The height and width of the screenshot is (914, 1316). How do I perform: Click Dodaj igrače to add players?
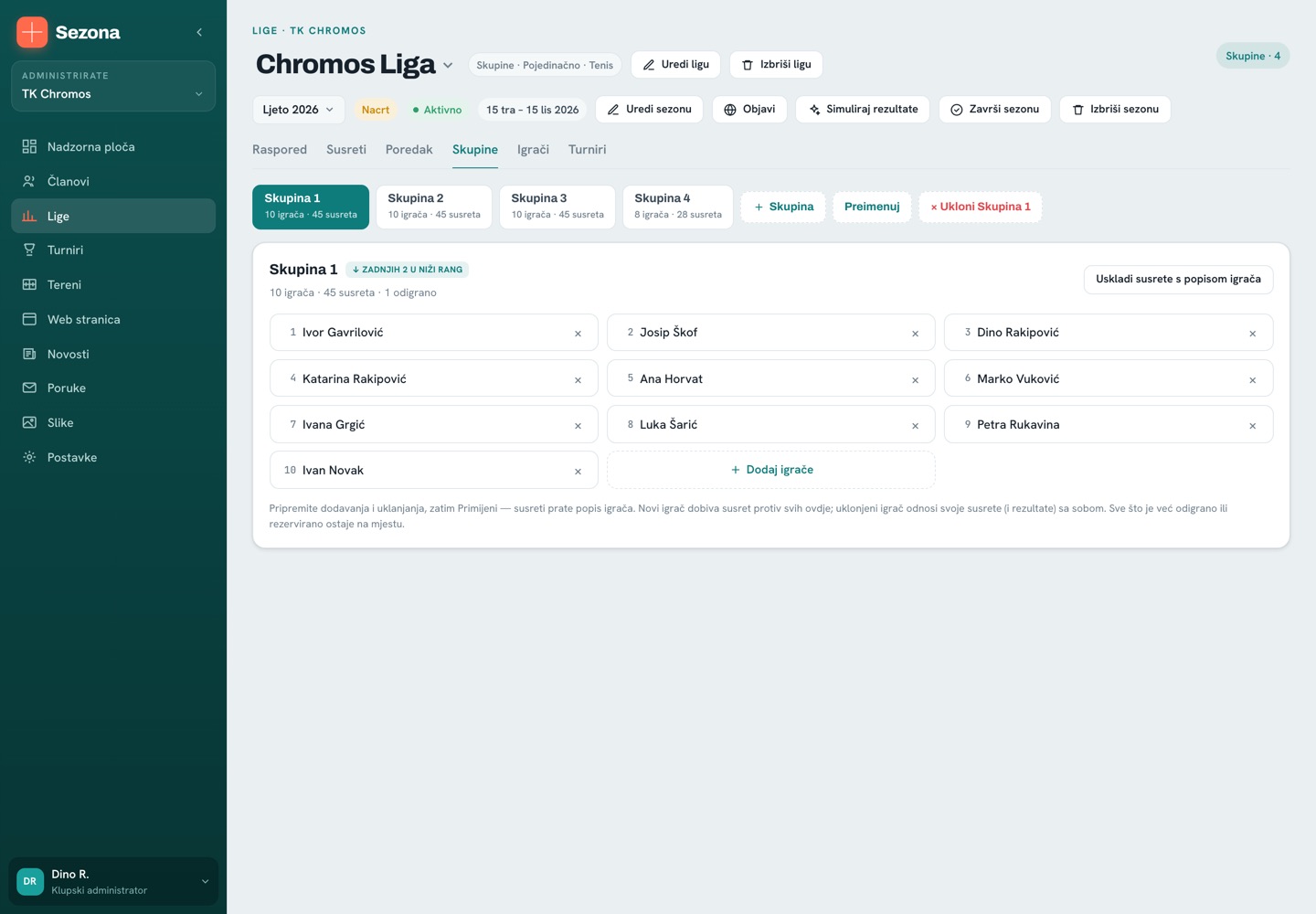(x=771, y=470)
